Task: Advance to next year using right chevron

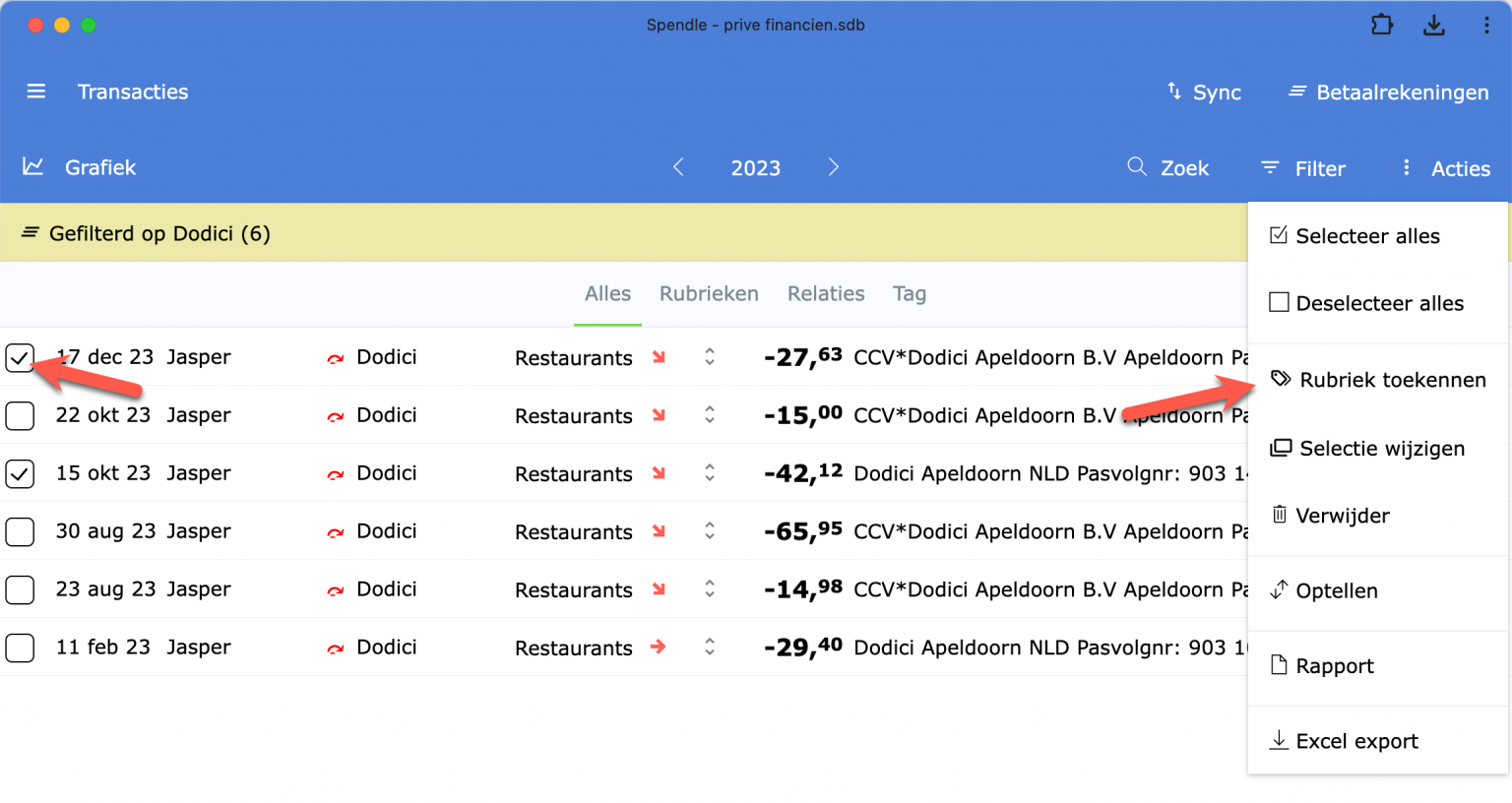Action: (x=834, y=167)
